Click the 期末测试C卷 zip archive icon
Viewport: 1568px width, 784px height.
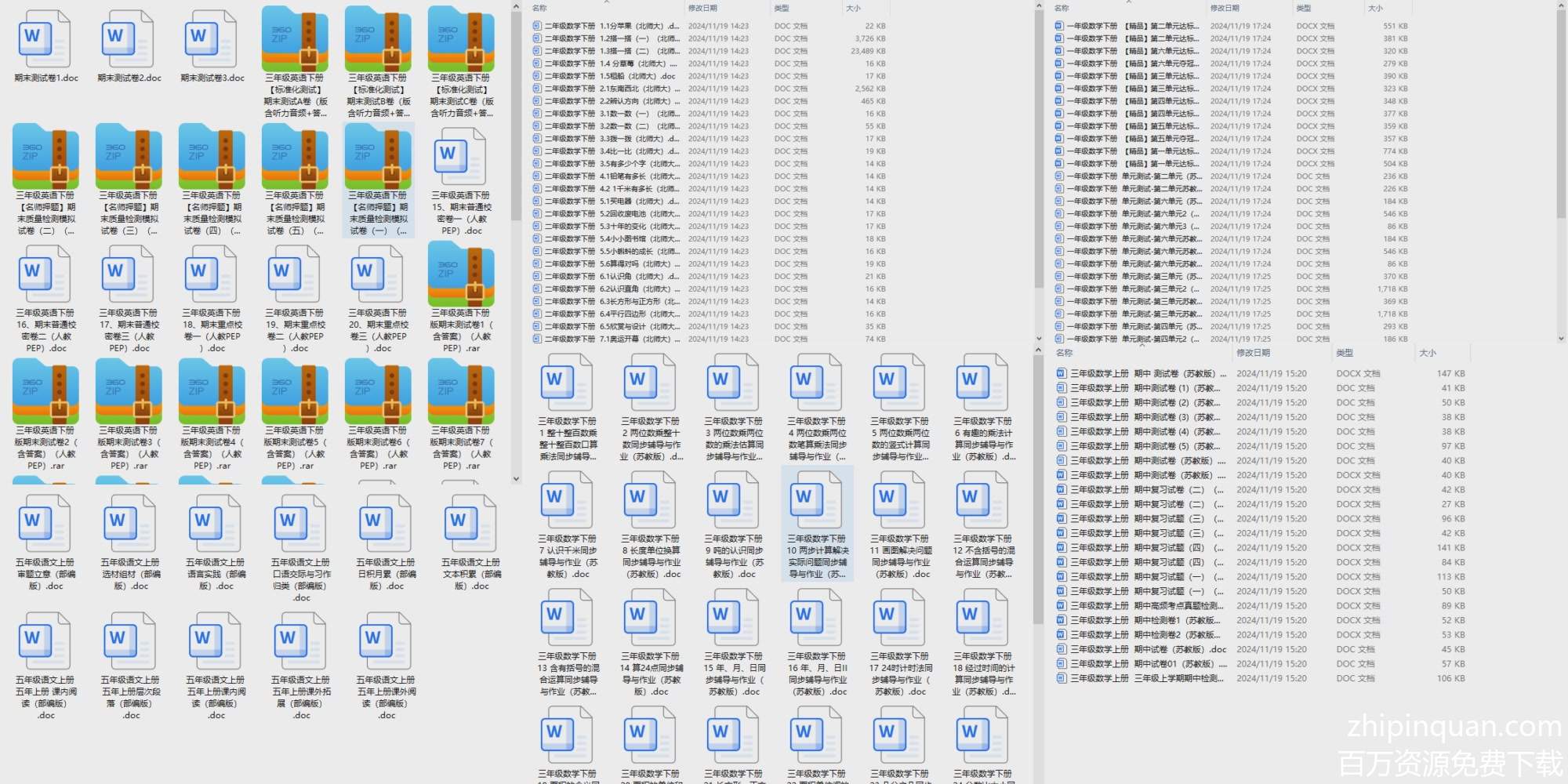tap(461, 39)
